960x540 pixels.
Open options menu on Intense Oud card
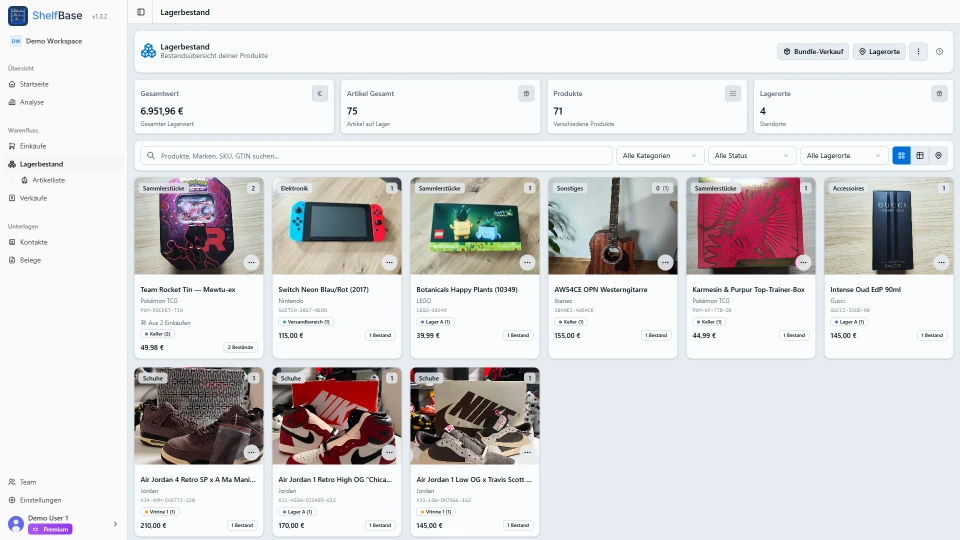941,262
